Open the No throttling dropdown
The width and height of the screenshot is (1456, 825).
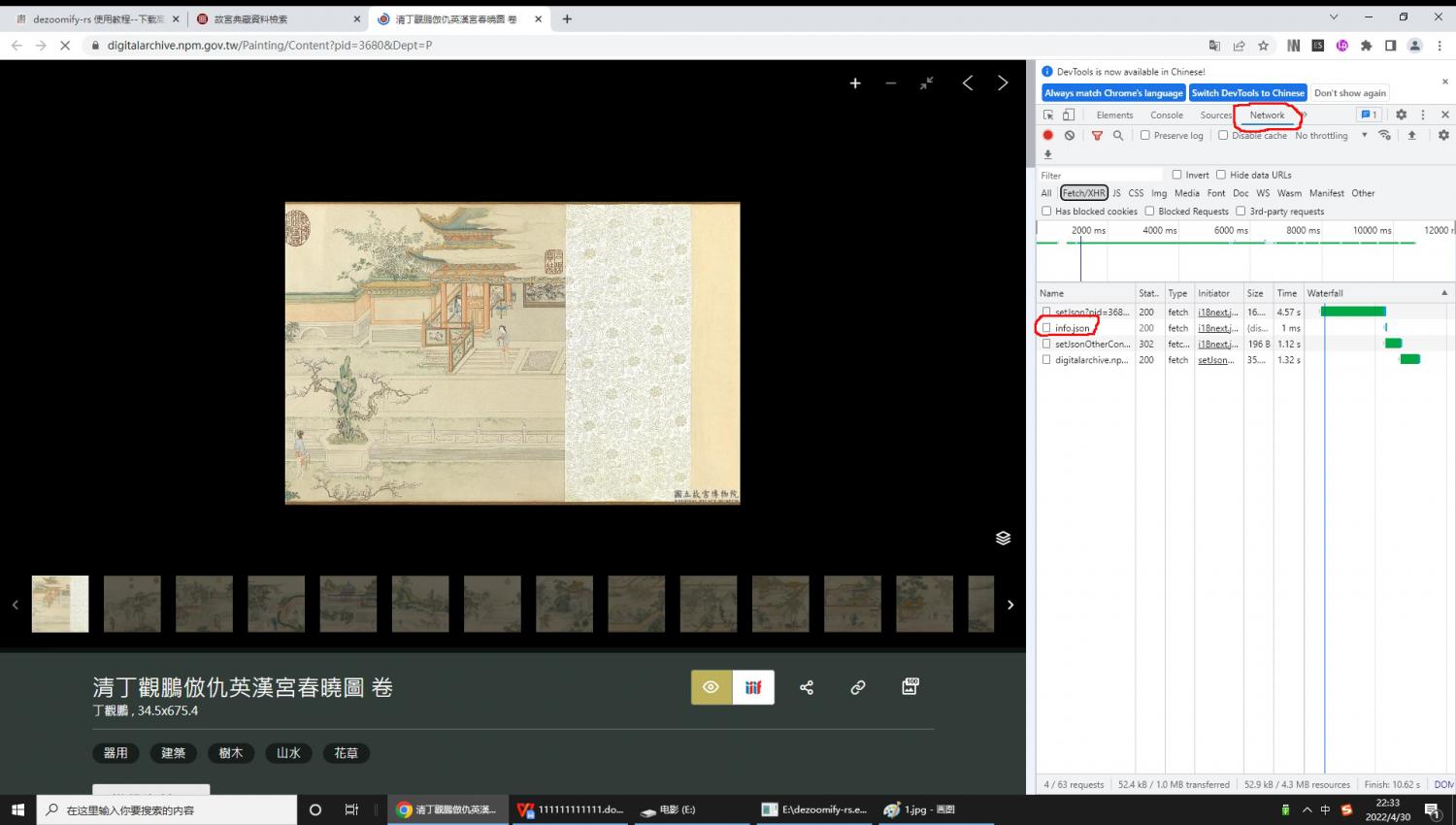point(1330,136)
